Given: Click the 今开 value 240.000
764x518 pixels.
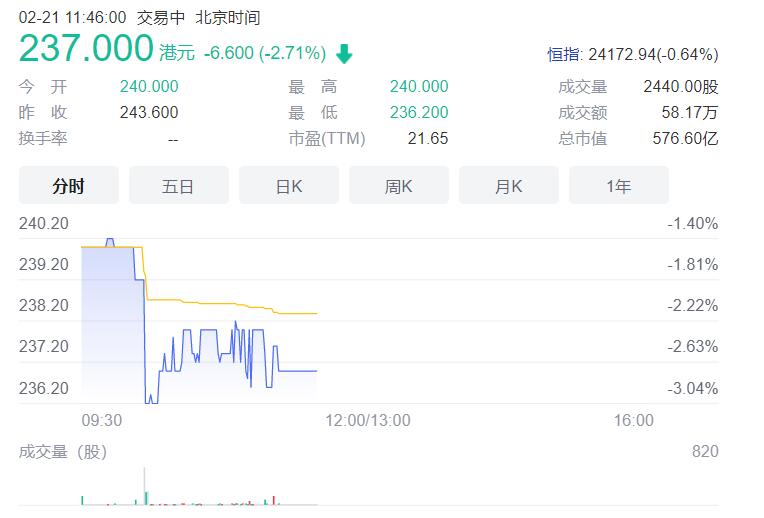Looking at the screenshot, I should click(149, 87).
